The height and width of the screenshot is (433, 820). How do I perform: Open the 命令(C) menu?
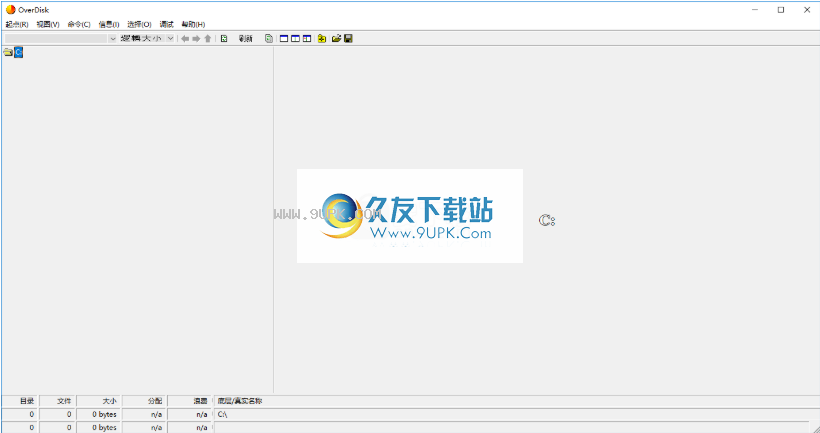coord(79,24)
